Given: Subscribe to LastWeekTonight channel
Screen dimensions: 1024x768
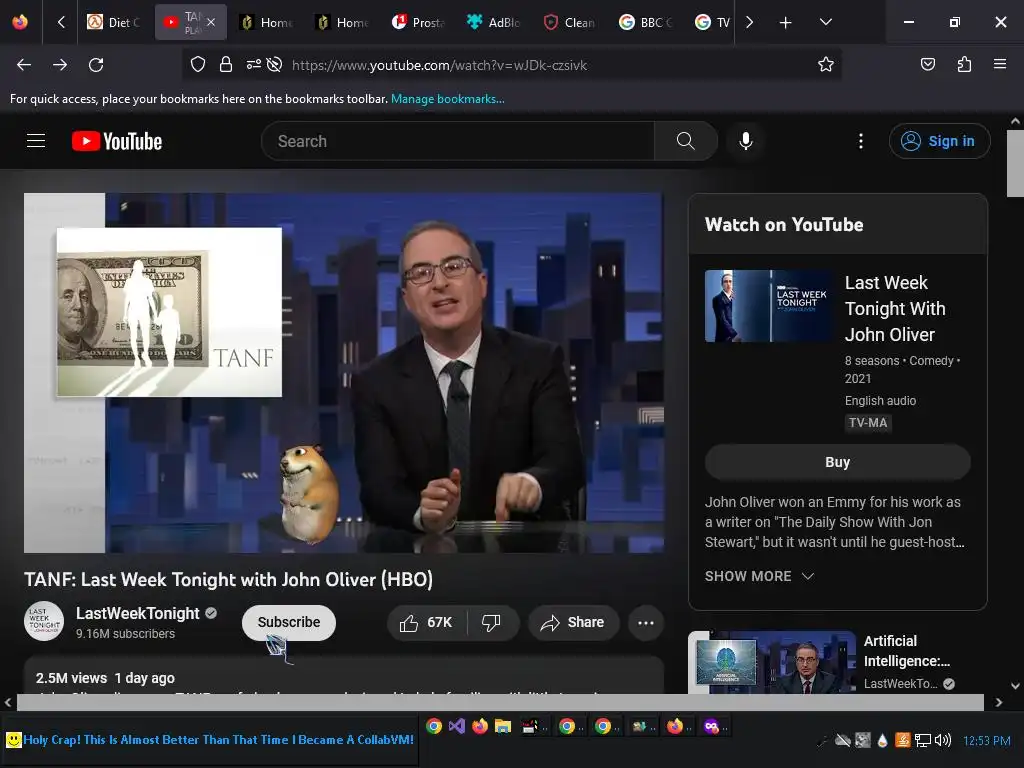Looking at the screenshot, I should [289, 622].
